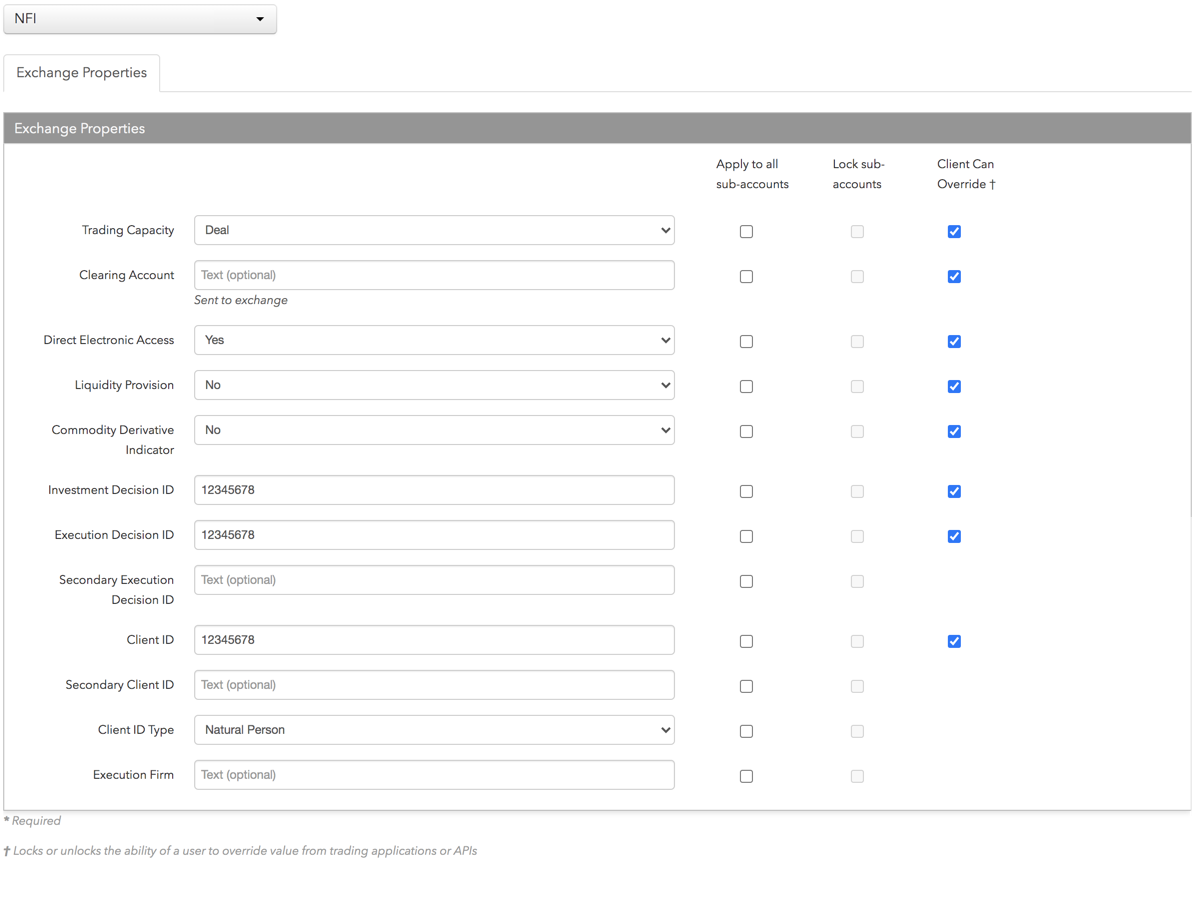Open the Commodity Derivative Indicator dropdown
The height and width of the screenshot is (901, 1196).
point(434,430)
